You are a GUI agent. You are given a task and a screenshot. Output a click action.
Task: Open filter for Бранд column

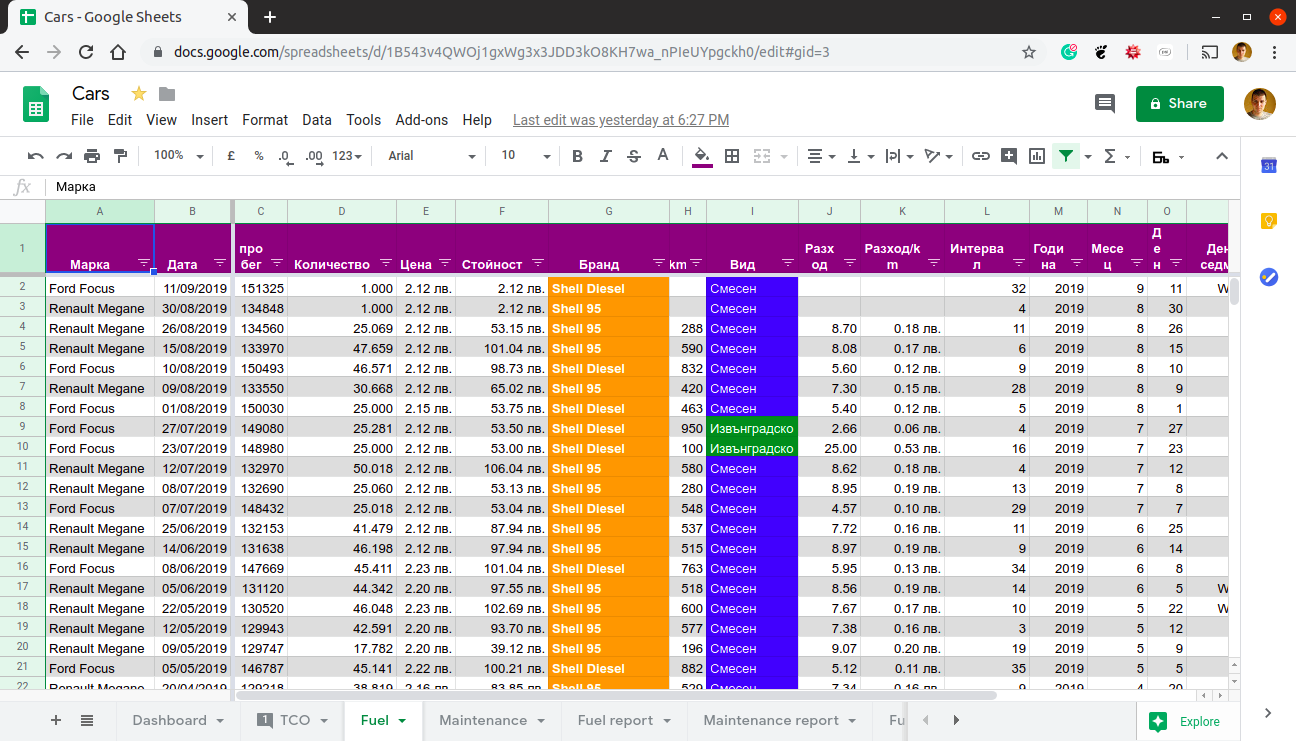tap(659, 263)
